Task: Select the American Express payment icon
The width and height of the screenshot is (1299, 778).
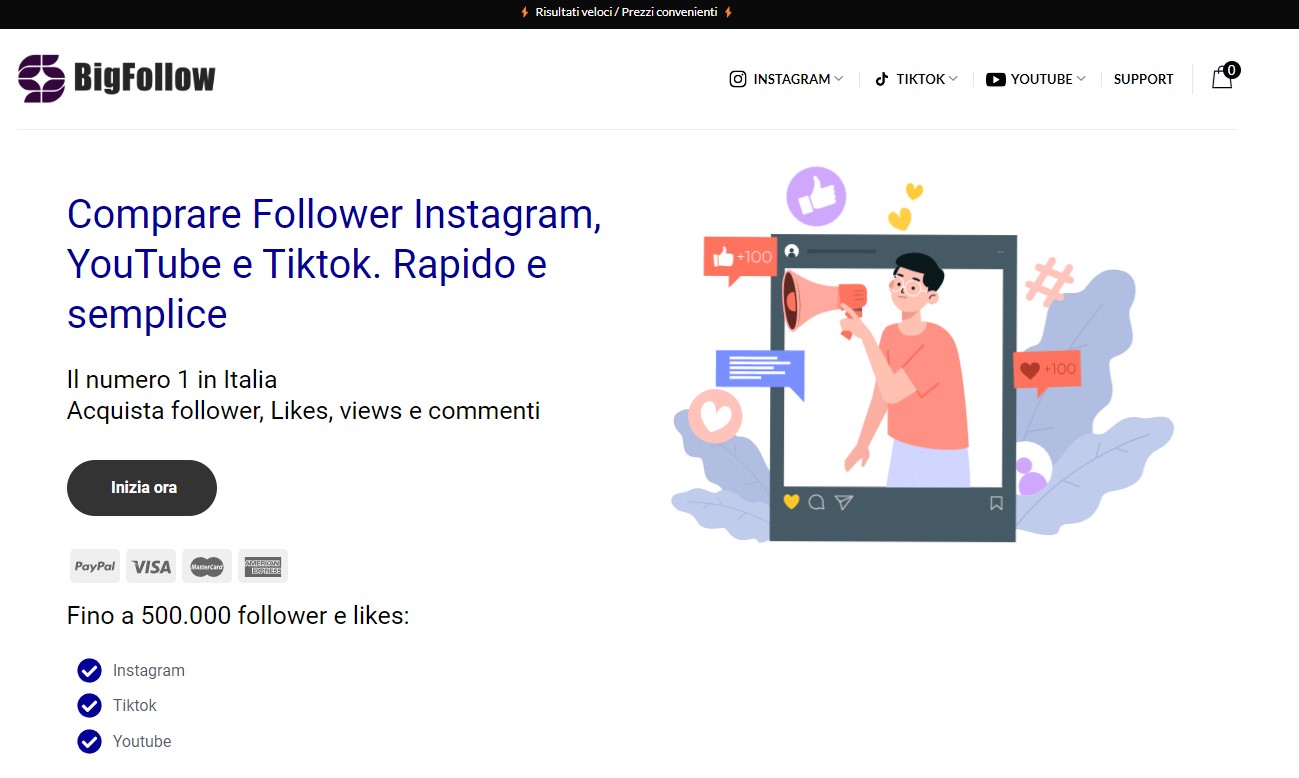Action: coord(263,565)
